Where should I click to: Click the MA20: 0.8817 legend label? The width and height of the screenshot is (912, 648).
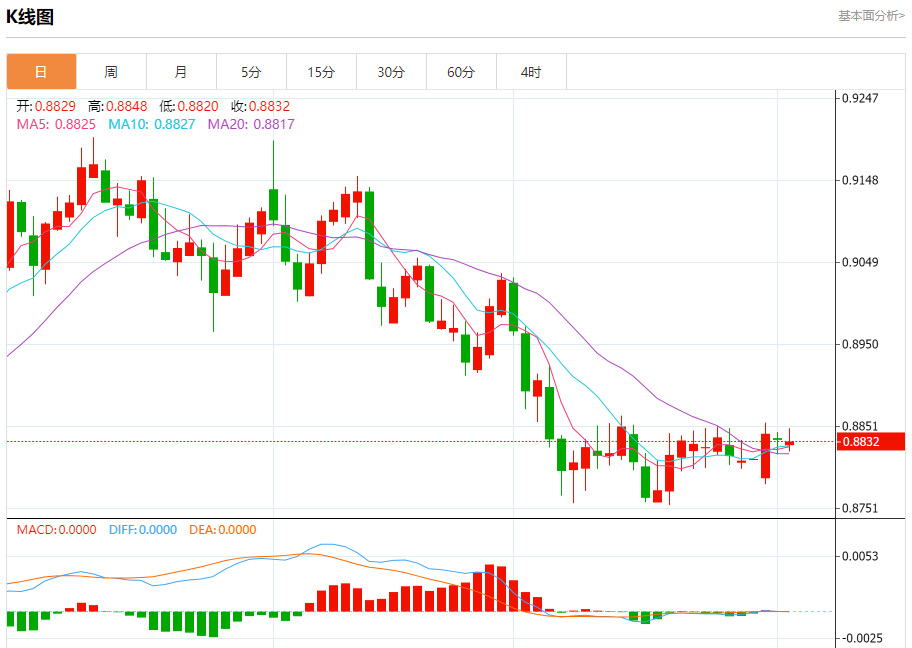click(x=251, y=124)
